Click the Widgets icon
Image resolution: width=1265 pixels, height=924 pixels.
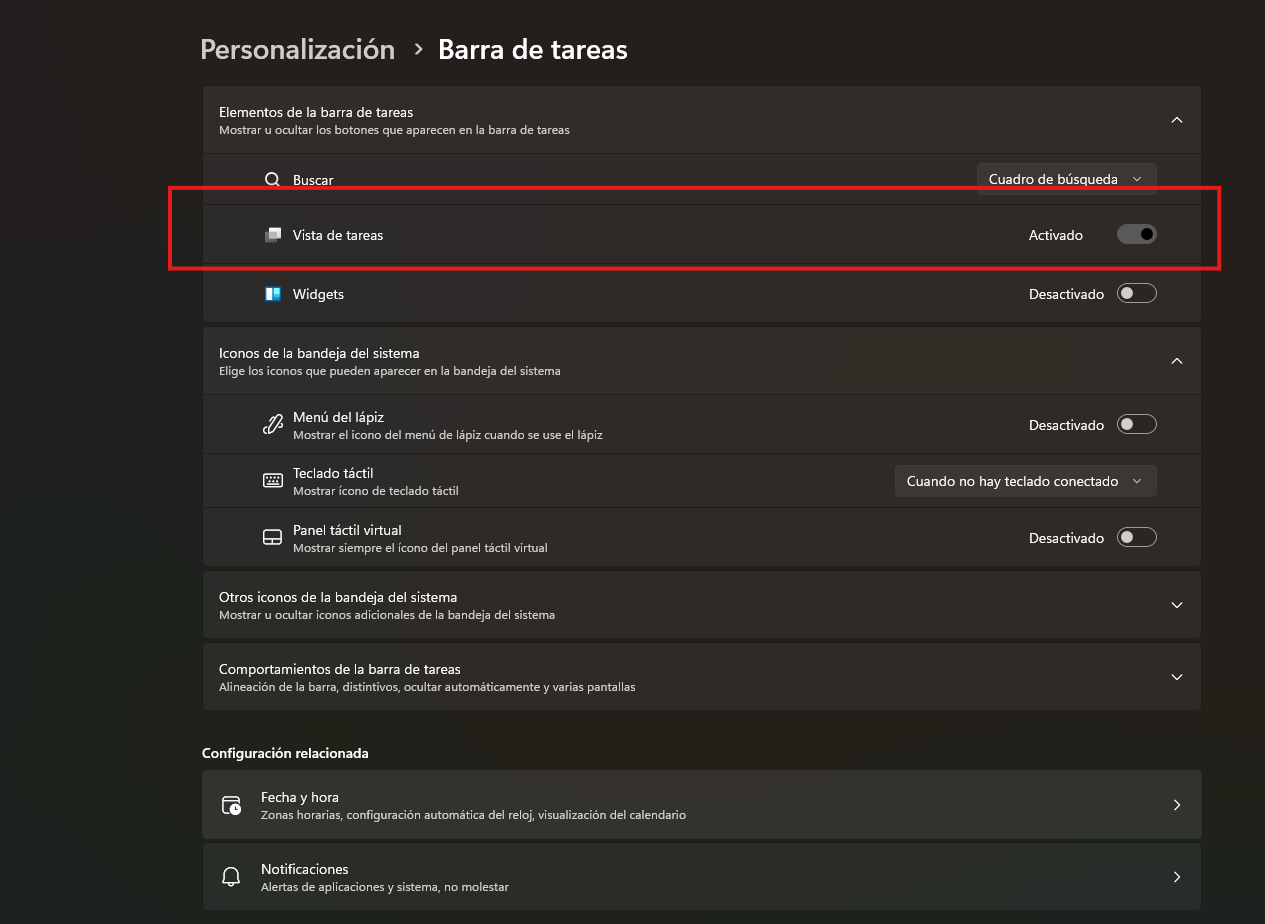[272, 294]
